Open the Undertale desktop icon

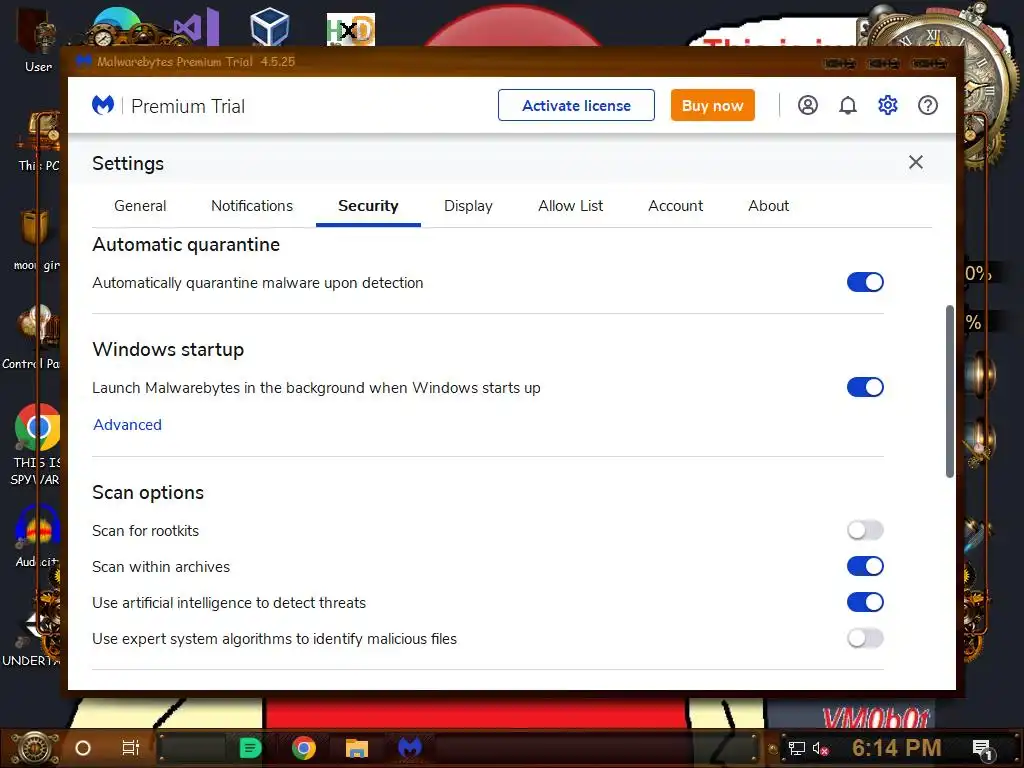point(33,637)
